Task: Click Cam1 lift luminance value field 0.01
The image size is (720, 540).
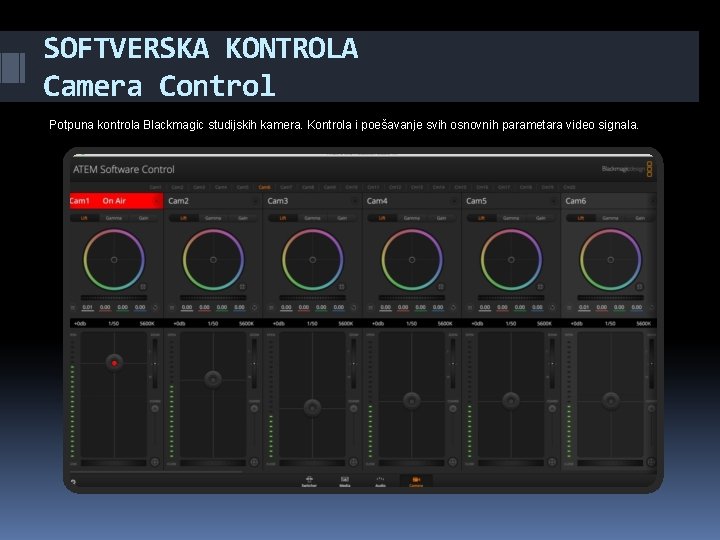Action: click(87, 307)
